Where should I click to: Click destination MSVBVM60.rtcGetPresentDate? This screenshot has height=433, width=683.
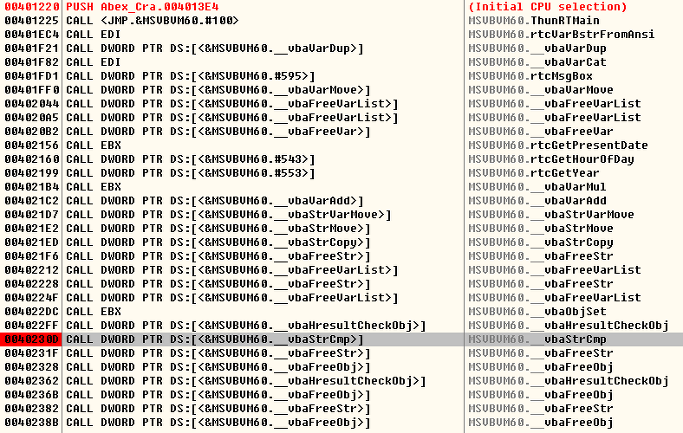pyautogui.click(x=558, y=145)
